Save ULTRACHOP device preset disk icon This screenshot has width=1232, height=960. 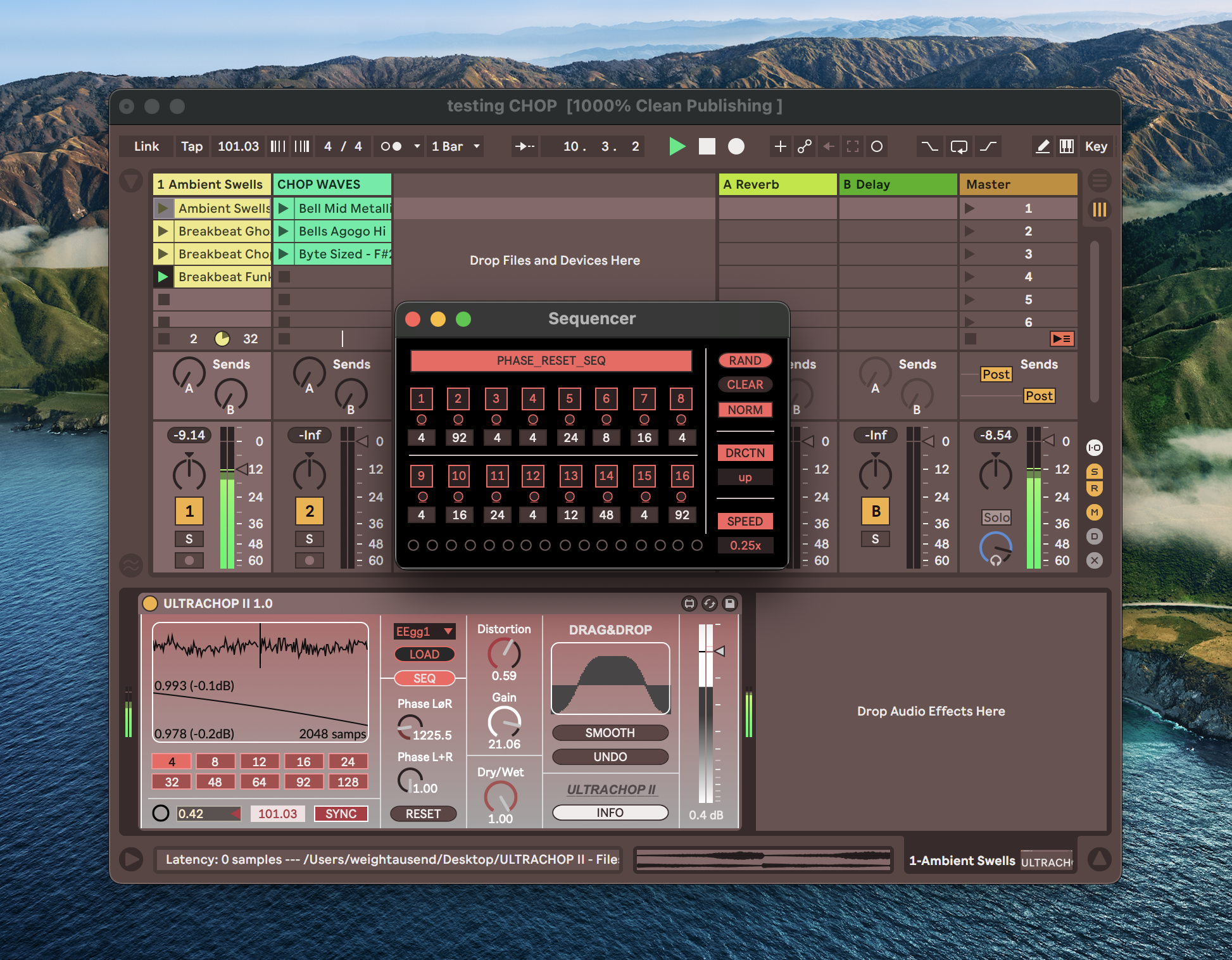pos(729,603)
